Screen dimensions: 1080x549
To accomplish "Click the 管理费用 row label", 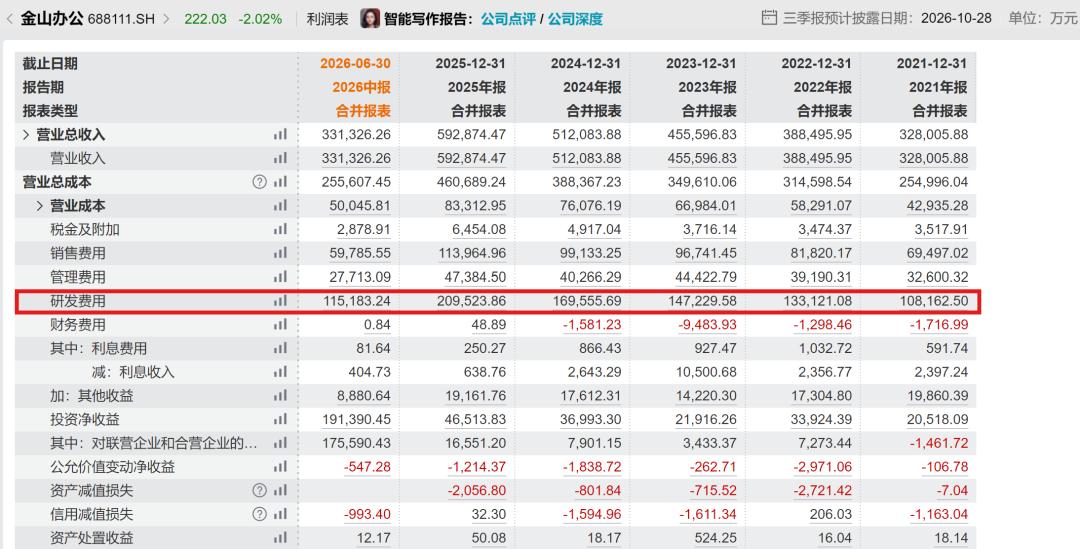I will tap(78, 277).
